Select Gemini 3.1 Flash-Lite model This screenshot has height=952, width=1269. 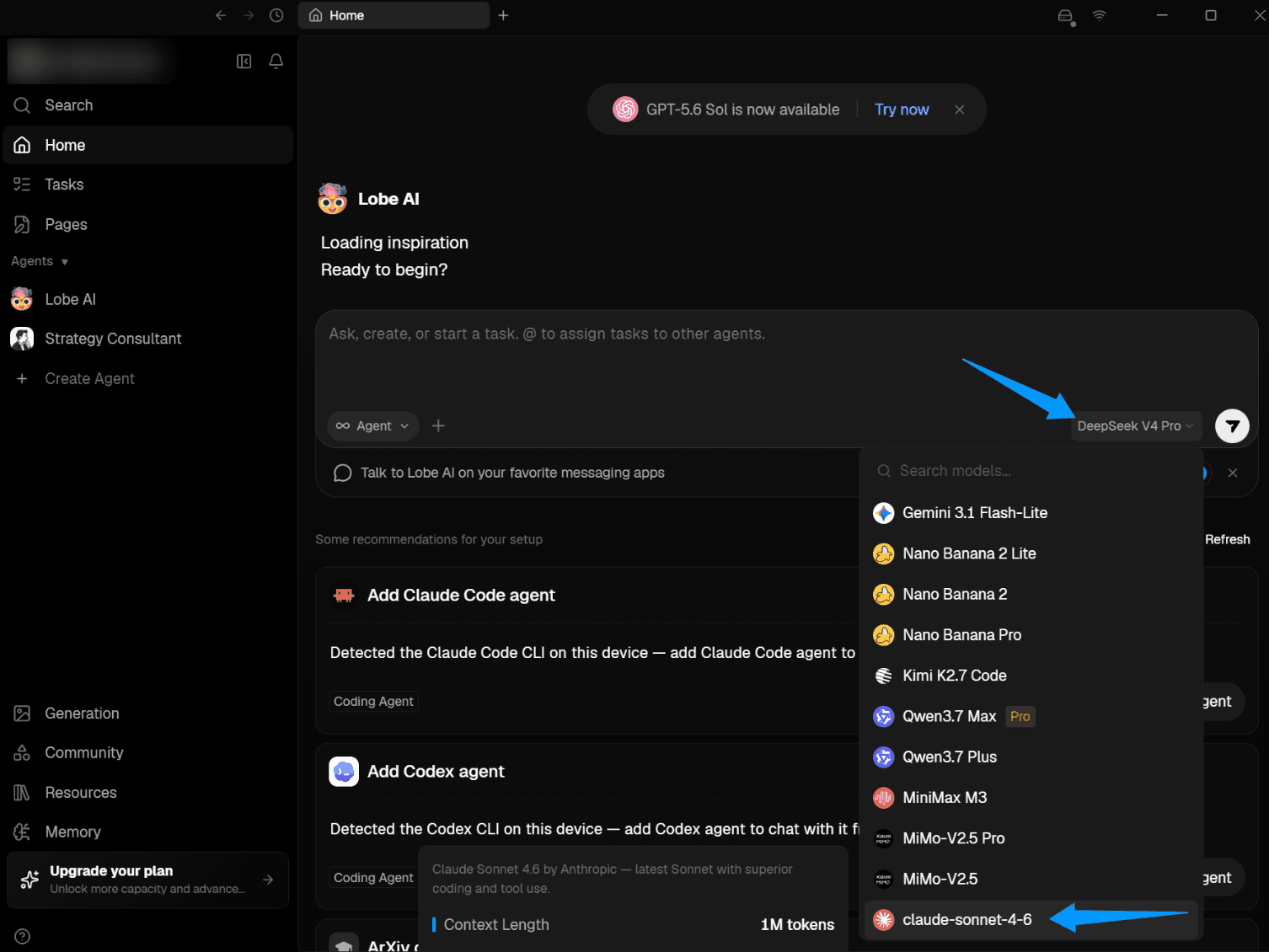click(1031, 513)
